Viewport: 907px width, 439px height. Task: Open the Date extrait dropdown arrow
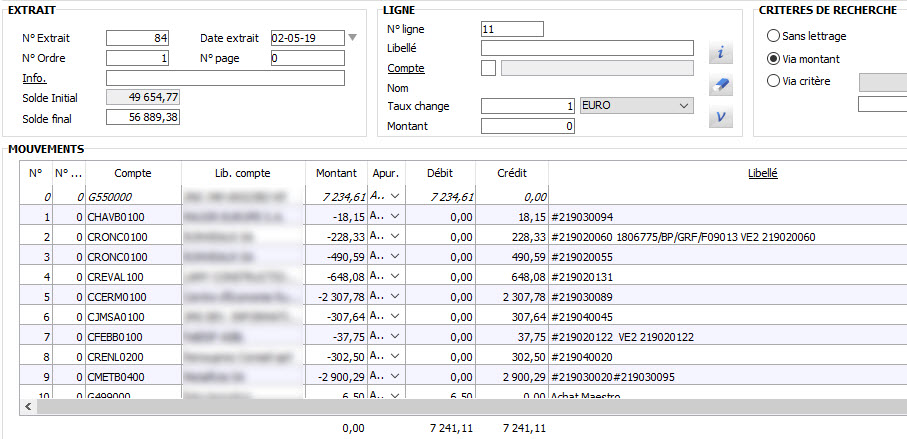(352, 38)
